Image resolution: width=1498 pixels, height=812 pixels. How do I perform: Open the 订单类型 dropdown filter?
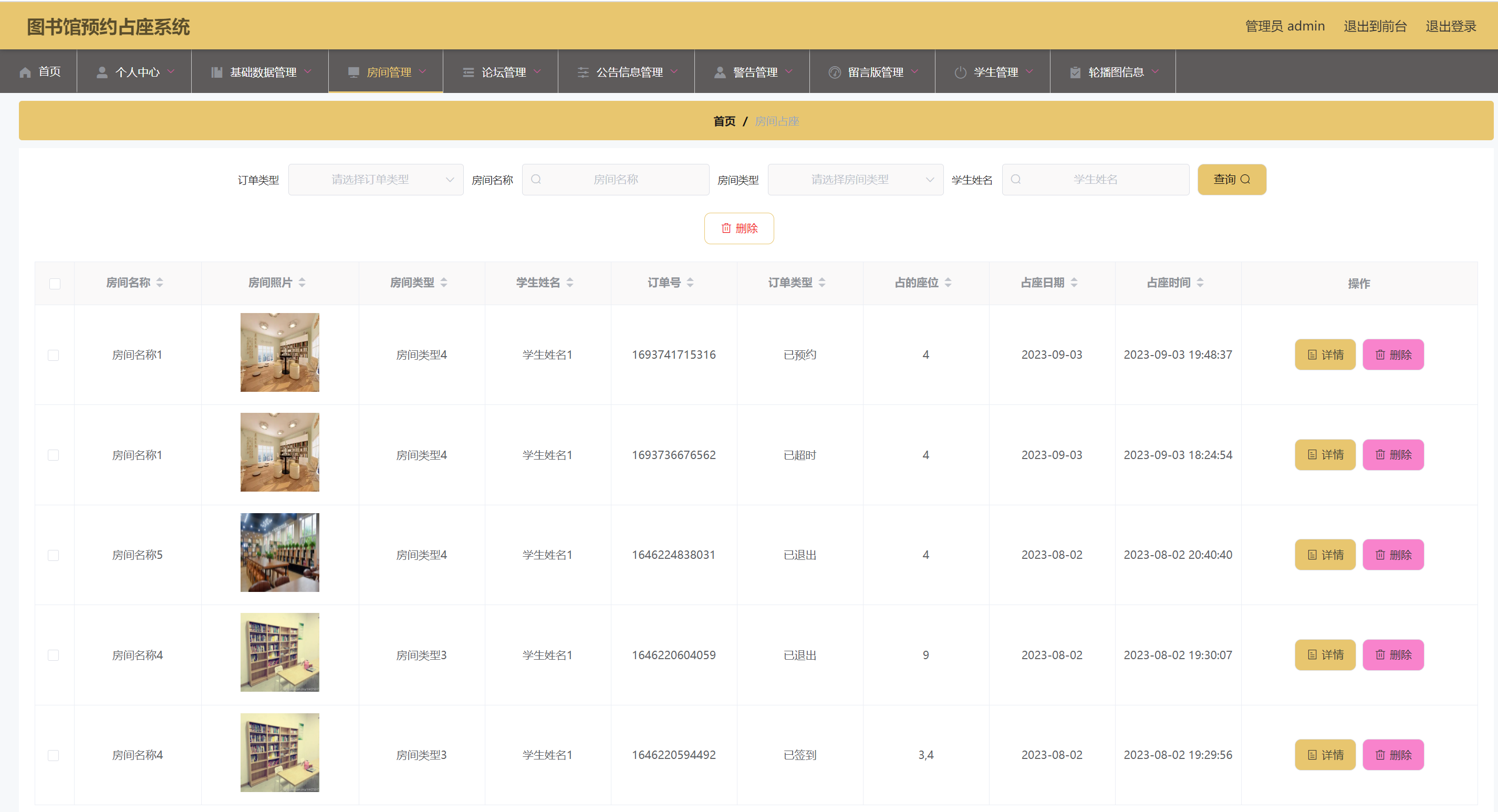(x=376, y=180)
